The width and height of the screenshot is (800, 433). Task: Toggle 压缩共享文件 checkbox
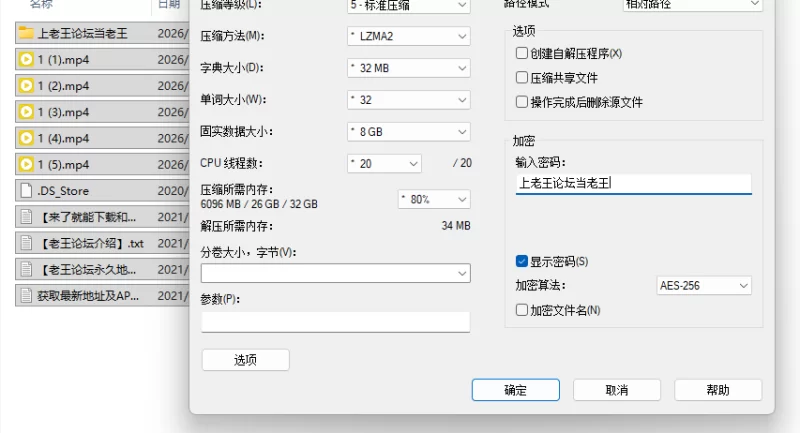[x=522, y=77]
